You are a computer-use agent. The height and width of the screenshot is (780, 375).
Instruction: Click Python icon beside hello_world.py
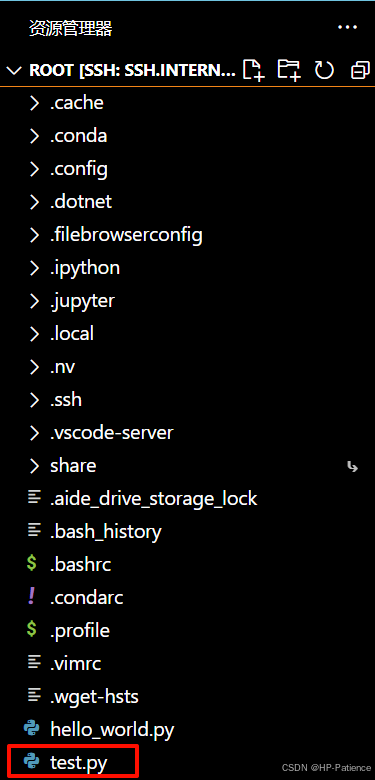(x=32, y=730)
